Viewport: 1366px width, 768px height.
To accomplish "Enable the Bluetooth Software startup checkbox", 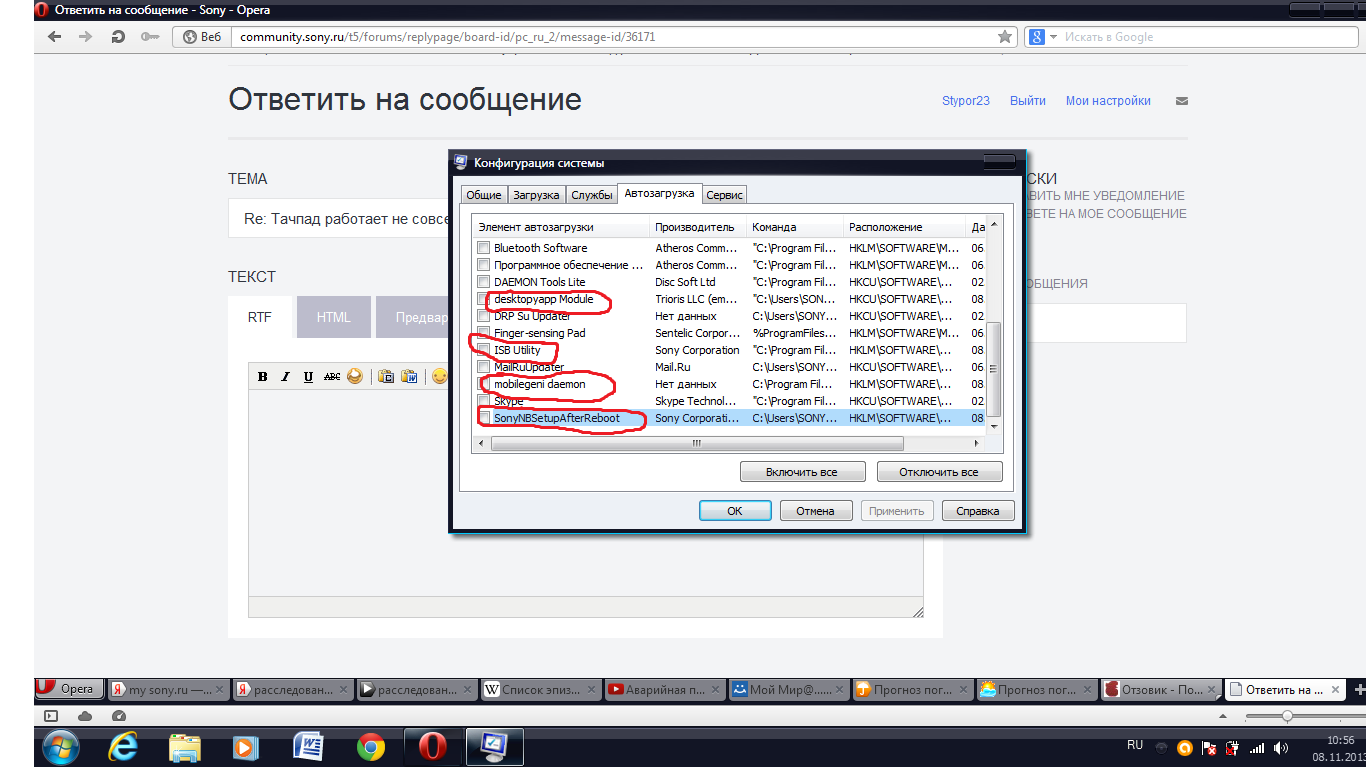I will [x=484, y=248].
